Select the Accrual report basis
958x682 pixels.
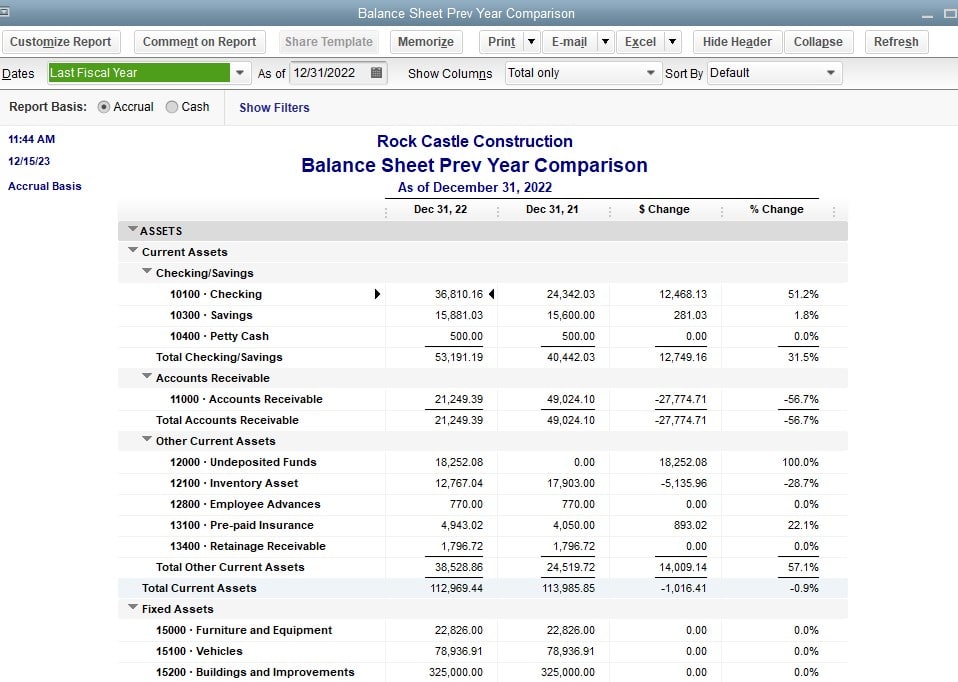[104, 107]
